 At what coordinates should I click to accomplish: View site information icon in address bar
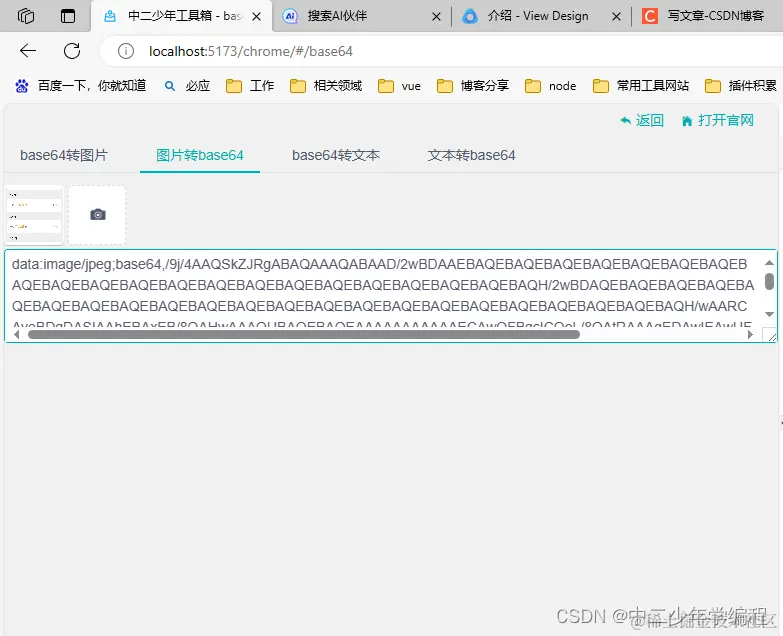[126, 51]
